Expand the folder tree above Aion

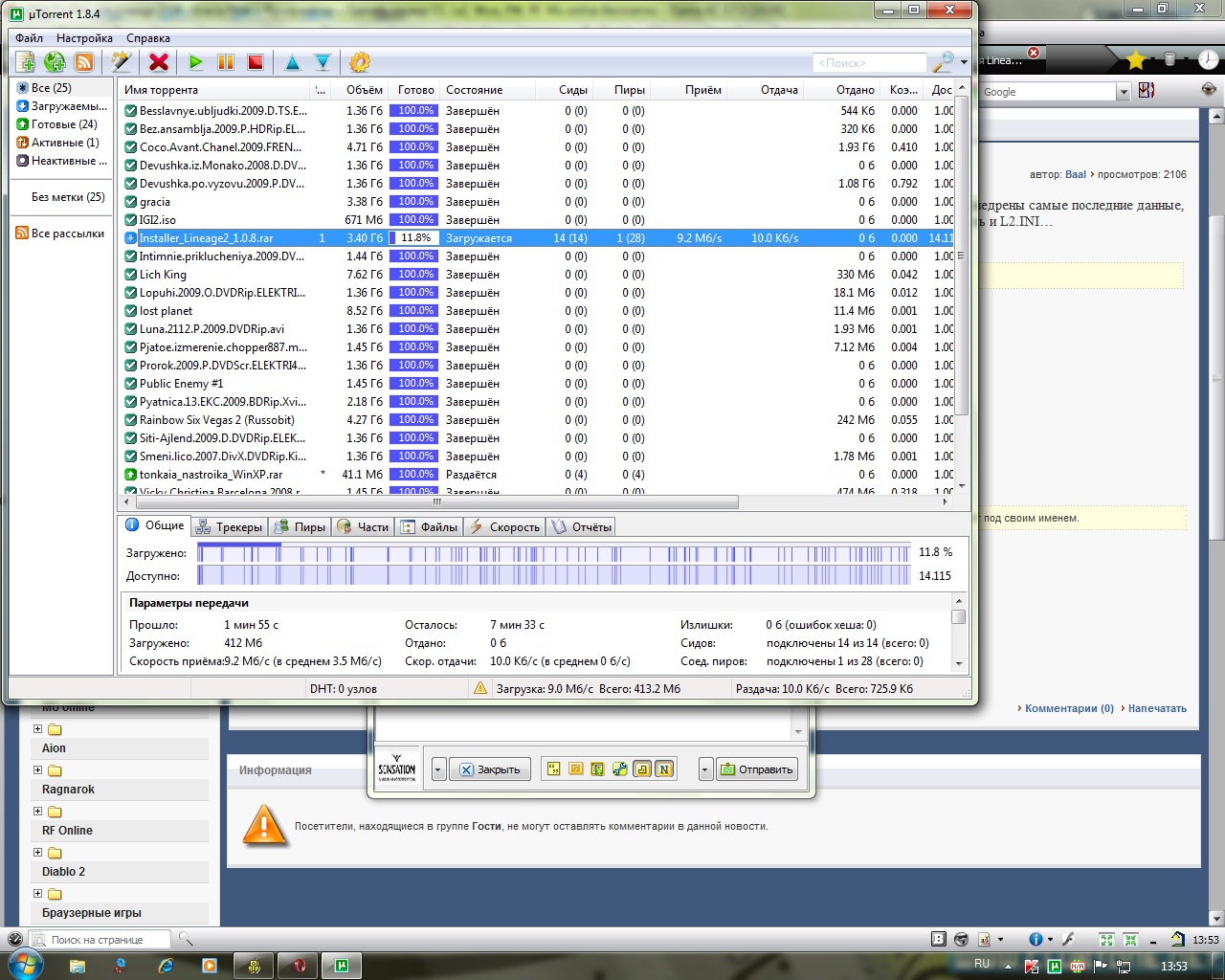[38, 729]
